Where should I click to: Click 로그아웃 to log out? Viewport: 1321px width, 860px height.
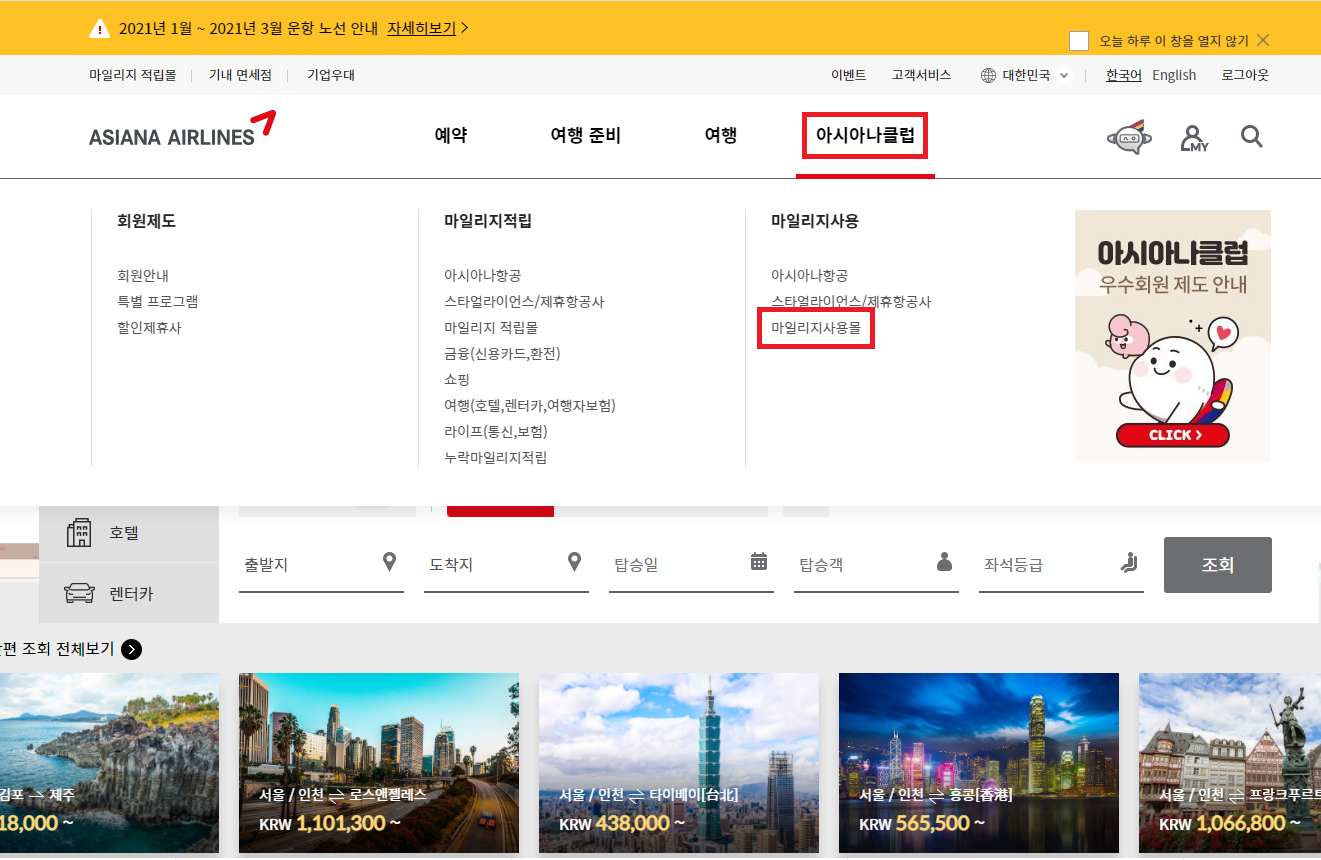coord(1245,75)
